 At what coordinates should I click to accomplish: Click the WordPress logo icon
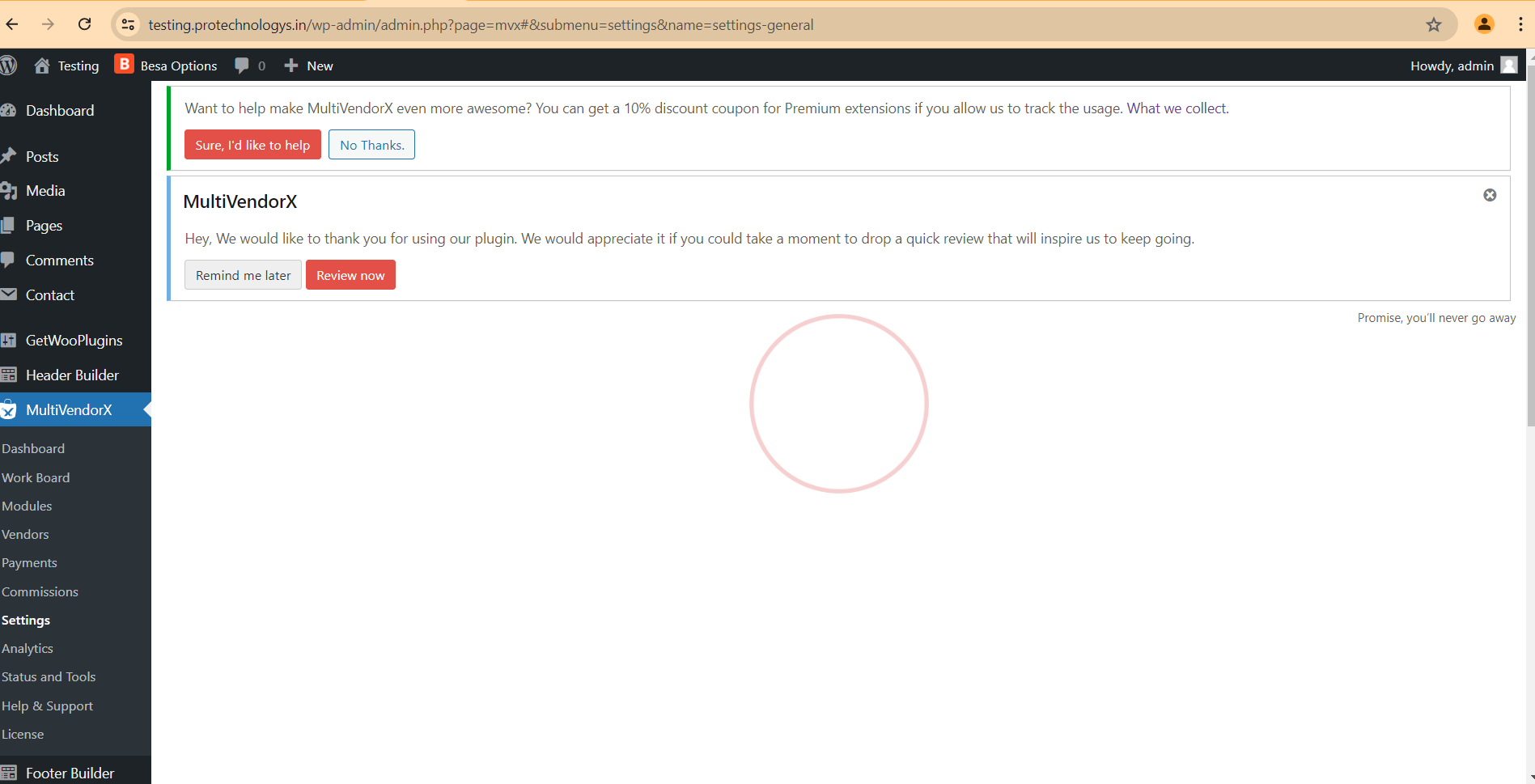coord(9,66)
